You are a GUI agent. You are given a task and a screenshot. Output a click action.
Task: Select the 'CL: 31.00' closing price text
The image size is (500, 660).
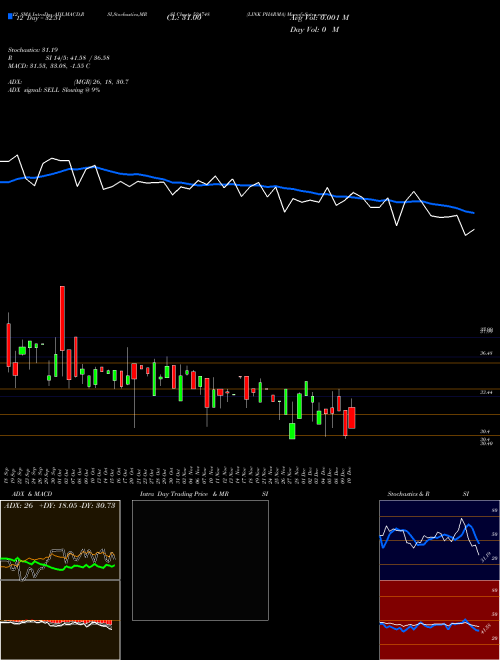184,18
